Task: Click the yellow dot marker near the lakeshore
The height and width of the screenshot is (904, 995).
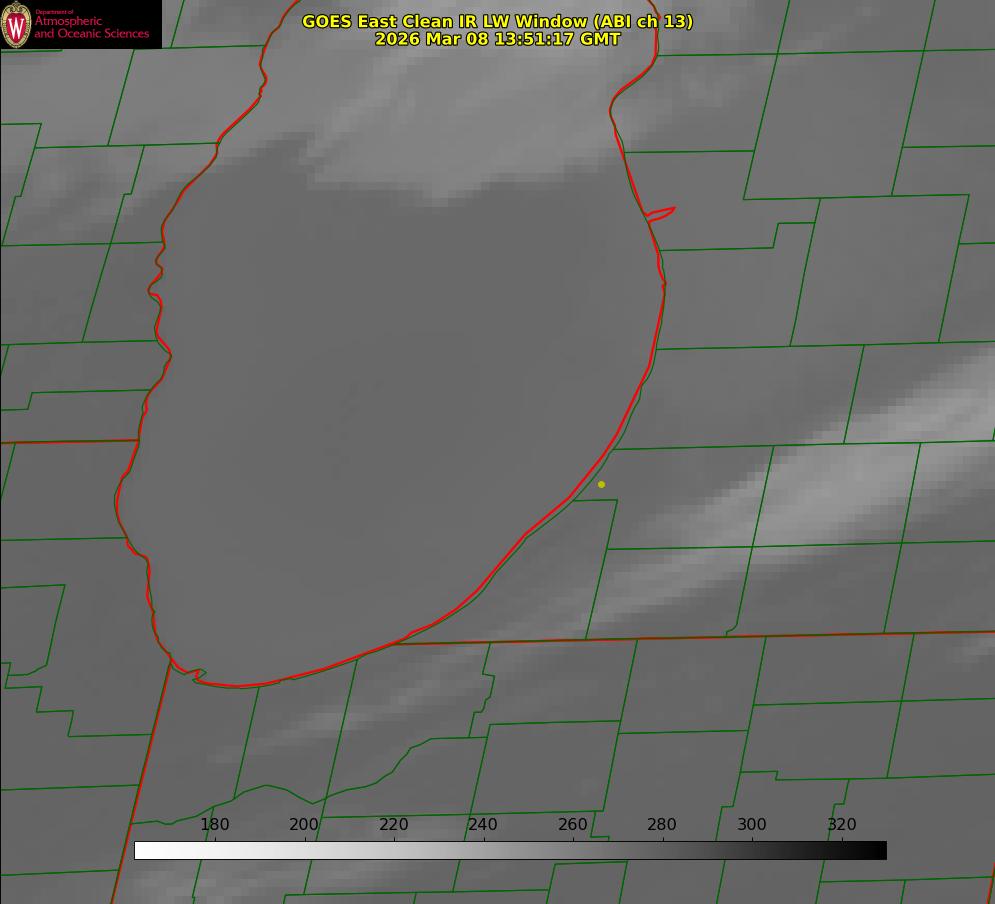Action: pos(601,484)
